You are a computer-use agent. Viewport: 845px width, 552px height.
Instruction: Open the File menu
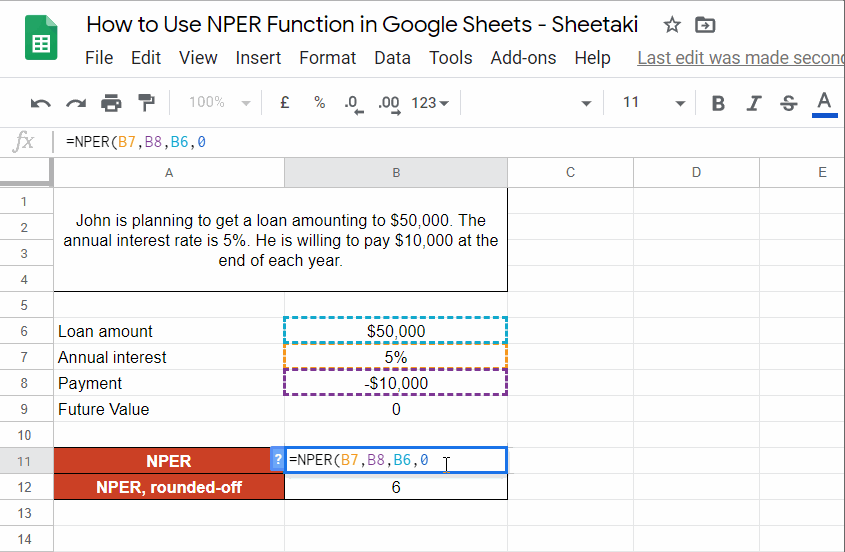coord(99,58)
